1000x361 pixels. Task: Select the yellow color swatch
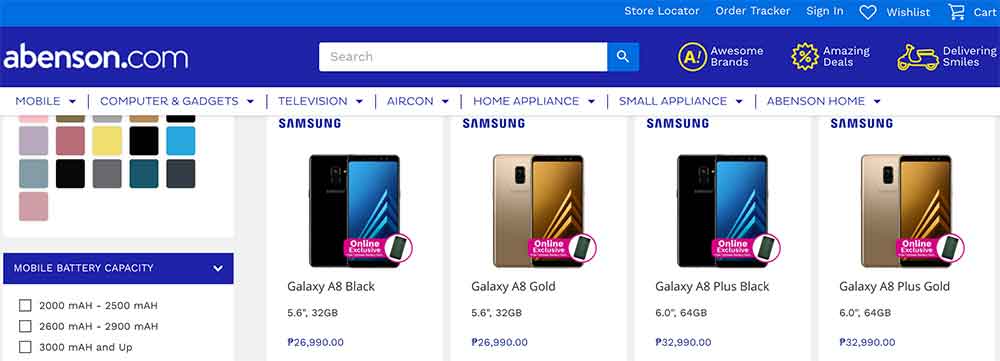pyautogui.click(x=107, y=140)
